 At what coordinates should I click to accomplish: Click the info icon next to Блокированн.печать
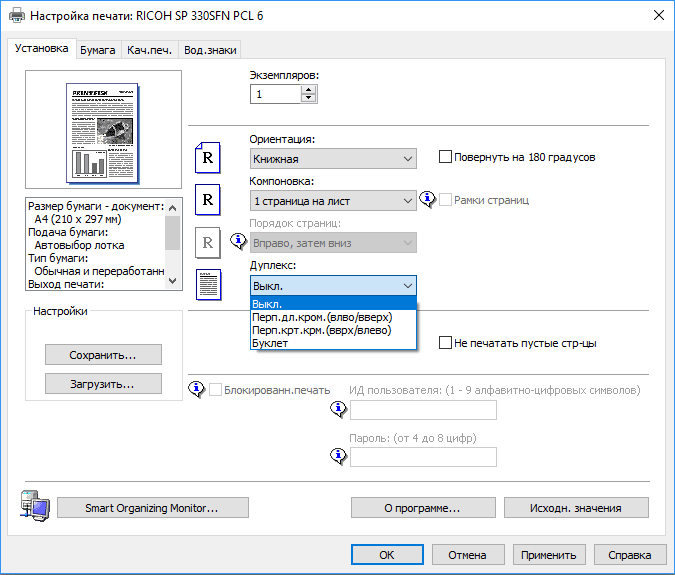coord(198,389)
